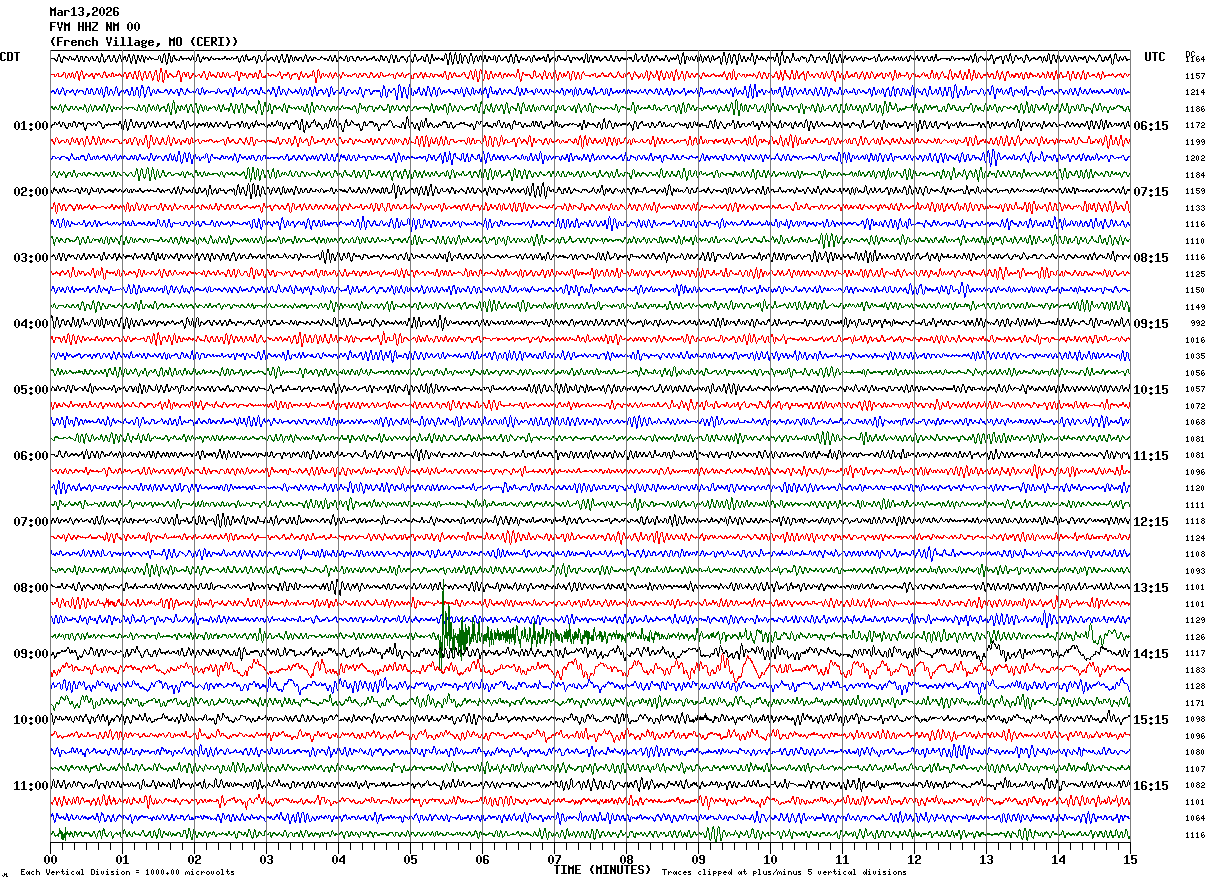Click the 07:00 CDT hour label
This screenshot has width=1210, height=886.
[31, 522]
